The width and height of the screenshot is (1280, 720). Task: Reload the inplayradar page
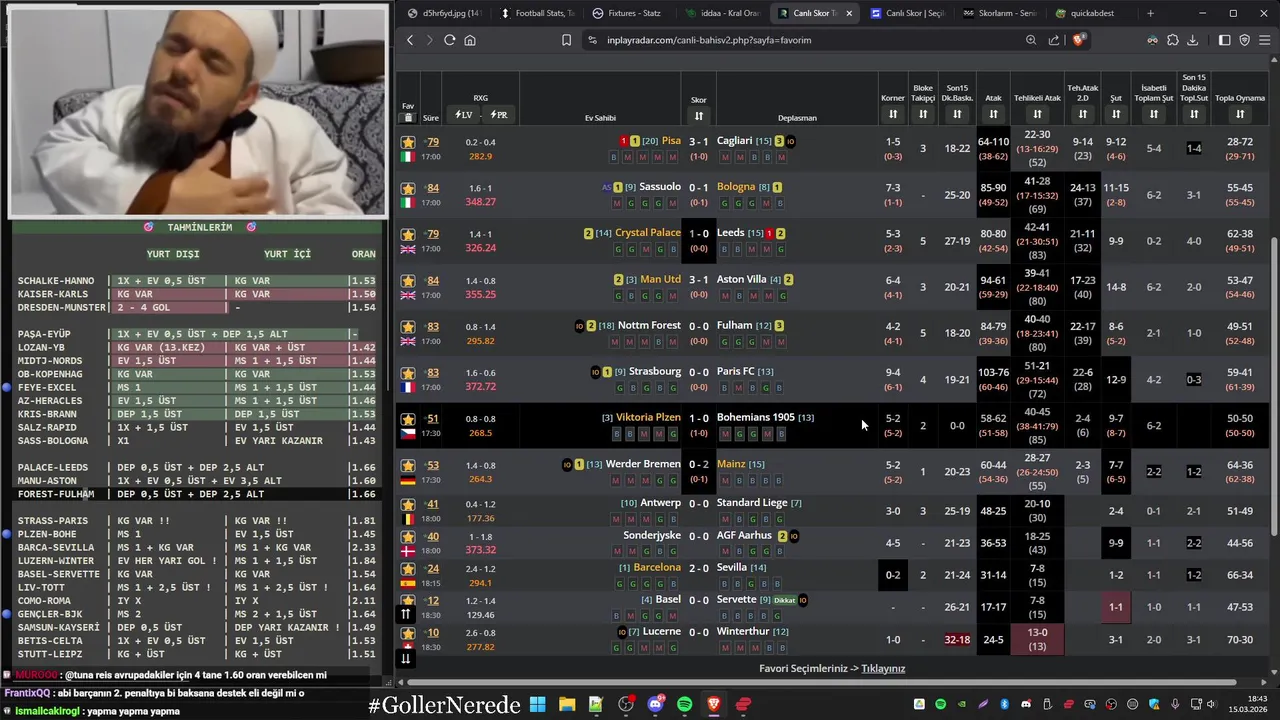pos(450,40)
